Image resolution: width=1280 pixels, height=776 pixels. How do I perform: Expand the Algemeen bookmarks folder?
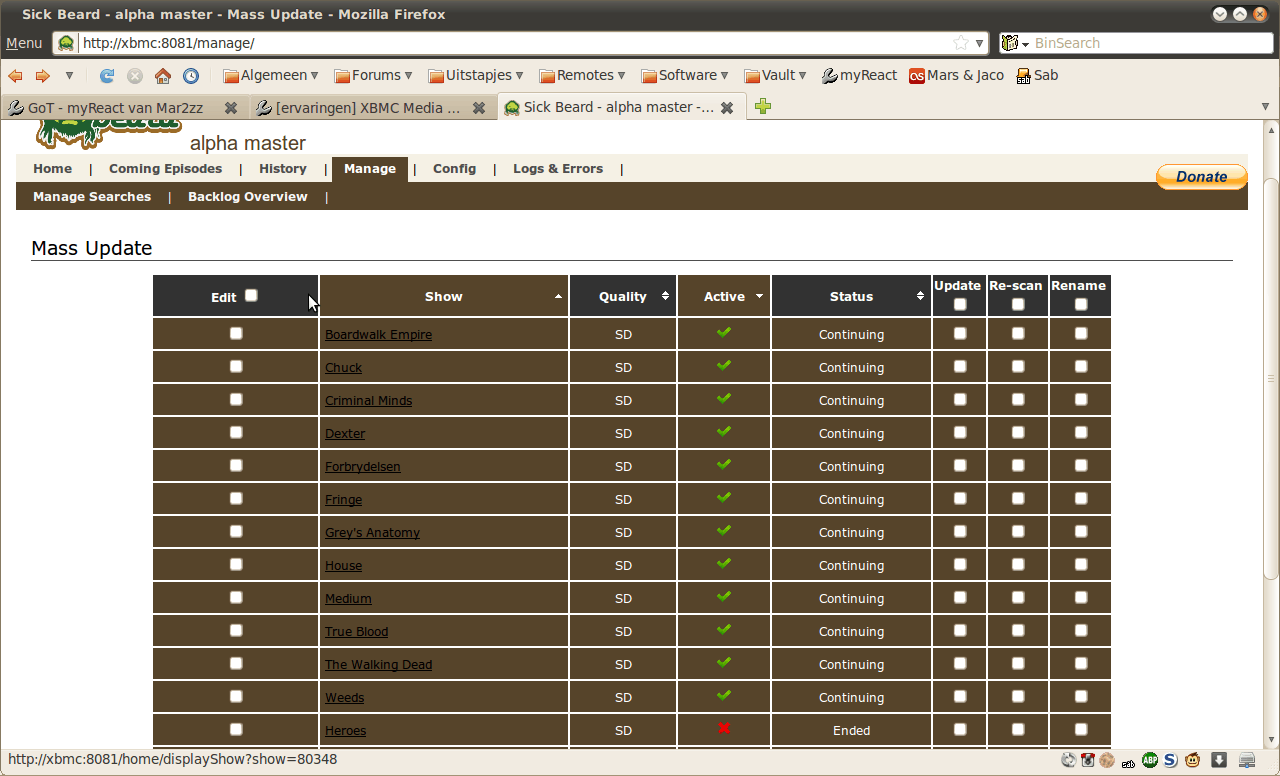pos(271,76)
